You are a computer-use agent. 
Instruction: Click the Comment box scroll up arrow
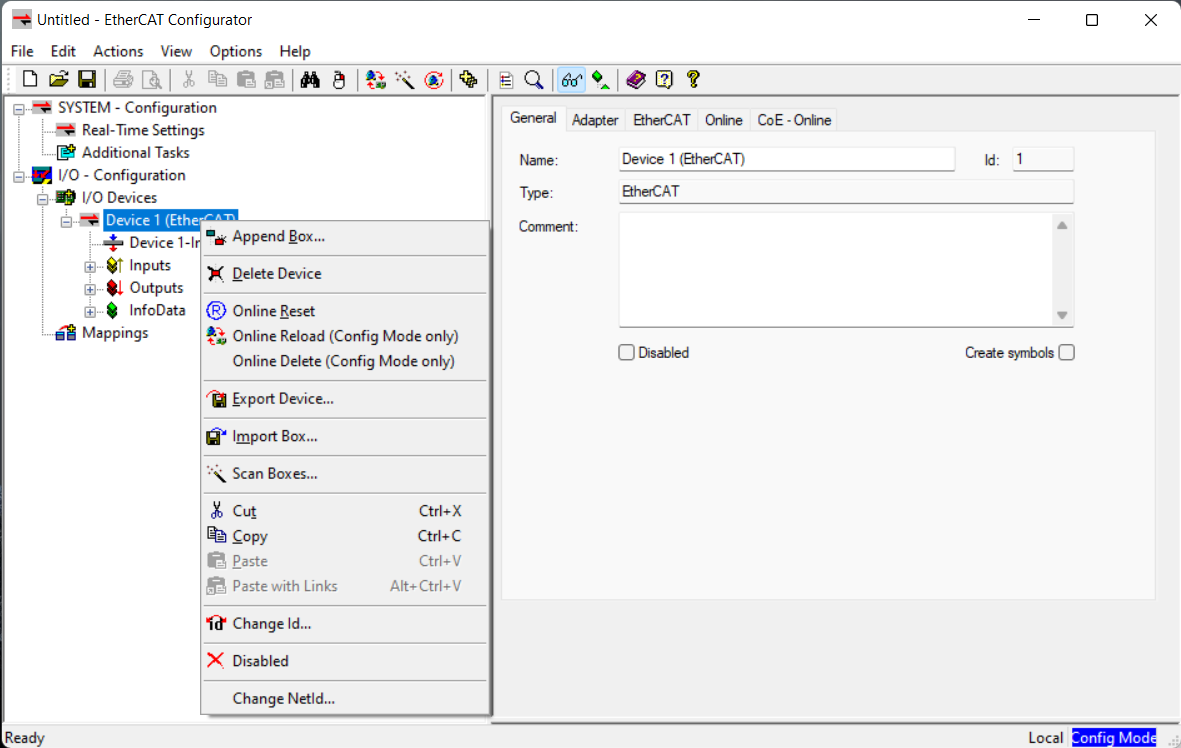(1062, 225)
